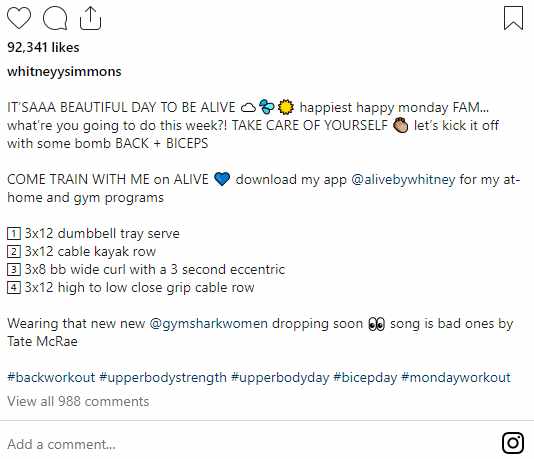Visit the @alivebywhitney mention
This screenshot has height=459, width=534.
click(403, 179)
